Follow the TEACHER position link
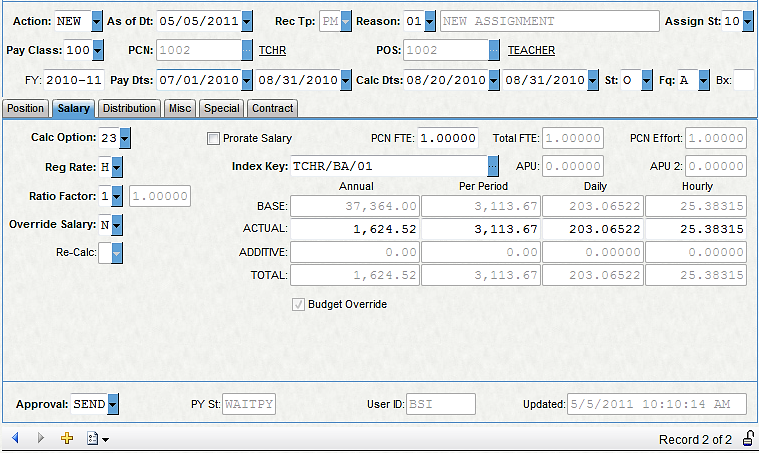 tap(531, 50)
